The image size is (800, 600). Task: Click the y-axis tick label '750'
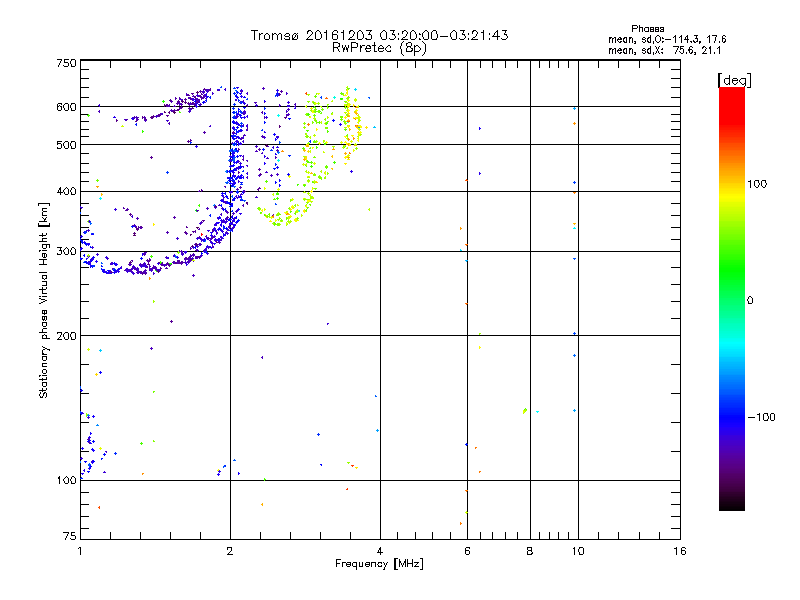[x=66, y=63]
